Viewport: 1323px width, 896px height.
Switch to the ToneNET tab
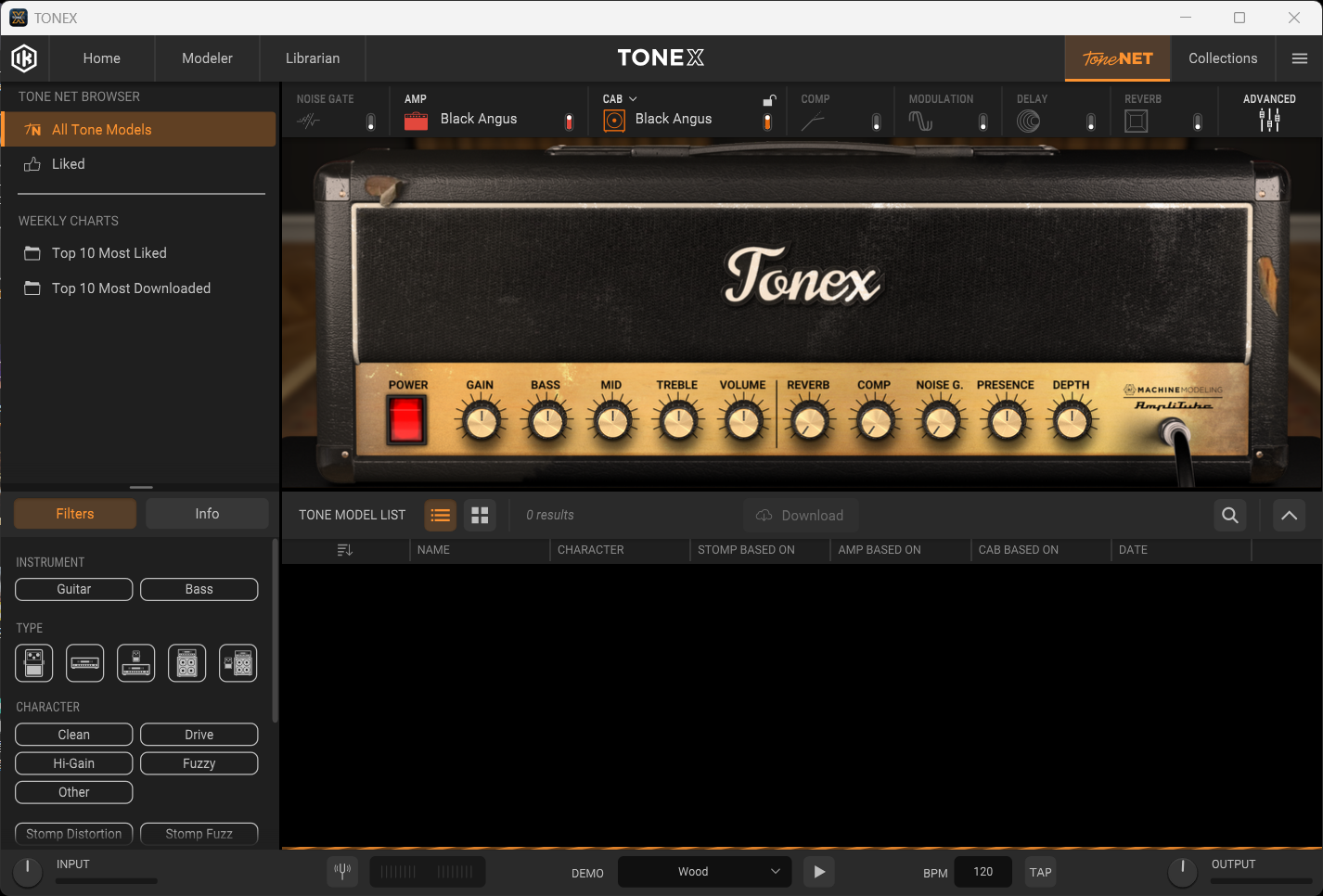point(1118,58)
